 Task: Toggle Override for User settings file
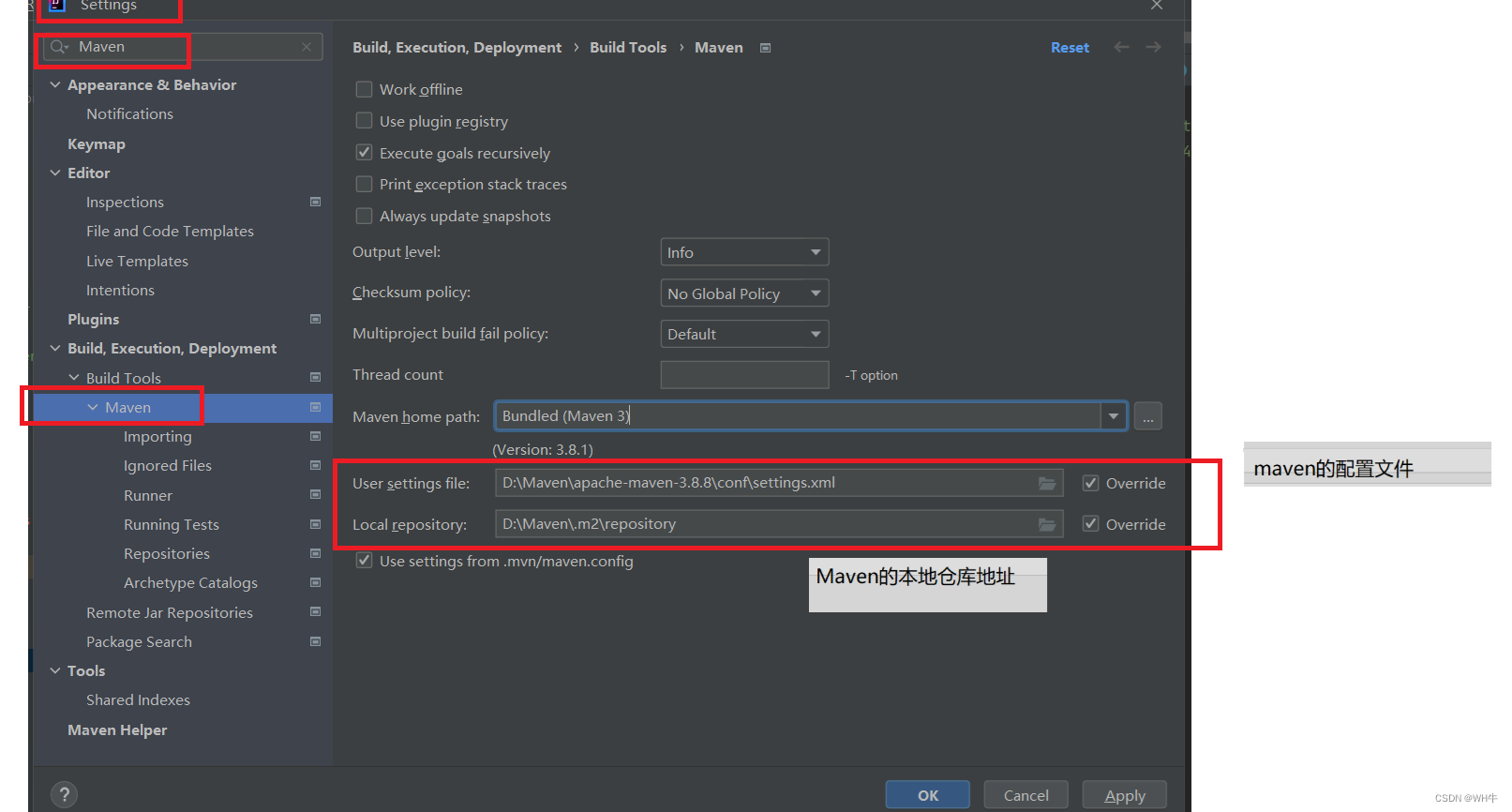pos(1090,483)
